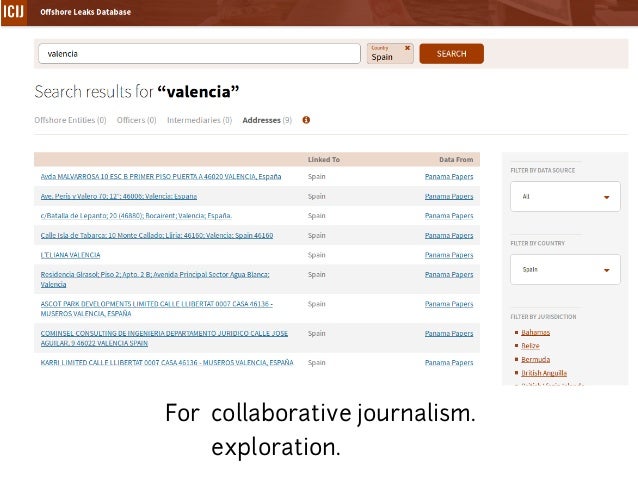Switch to the Officers tab
This screenshot has height=479, width=638.
click(137, 120)
